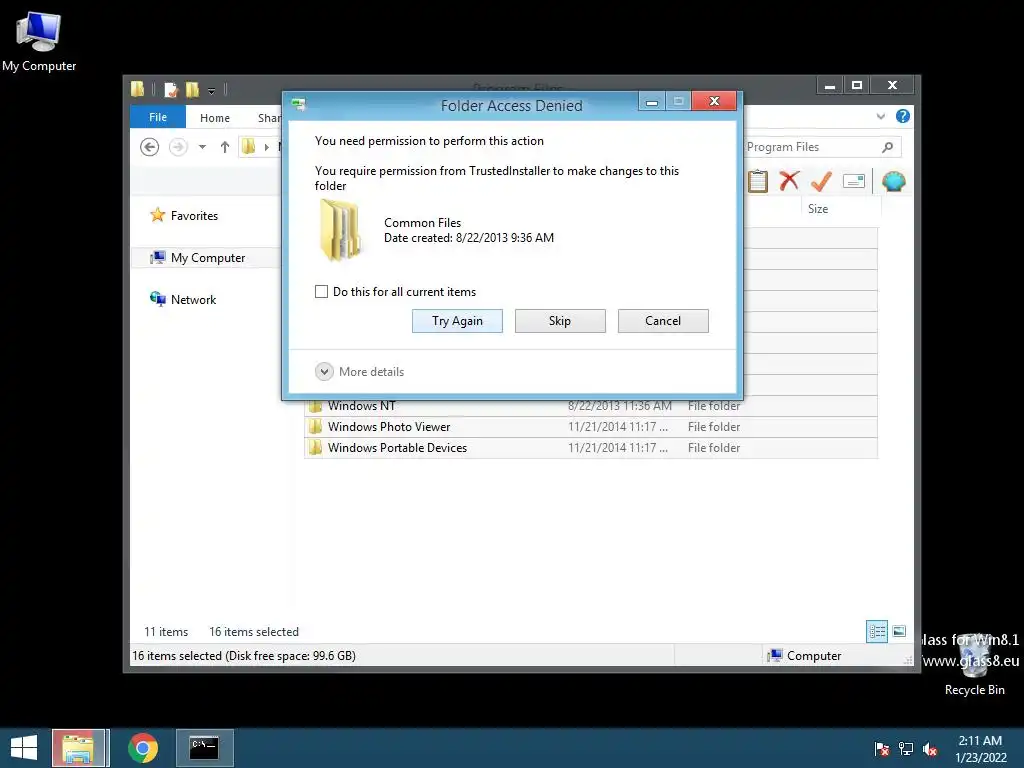Click the date cell of Windows Portable Devices
The height and width of the screenshot is (768, 1024).
(618, 447)
